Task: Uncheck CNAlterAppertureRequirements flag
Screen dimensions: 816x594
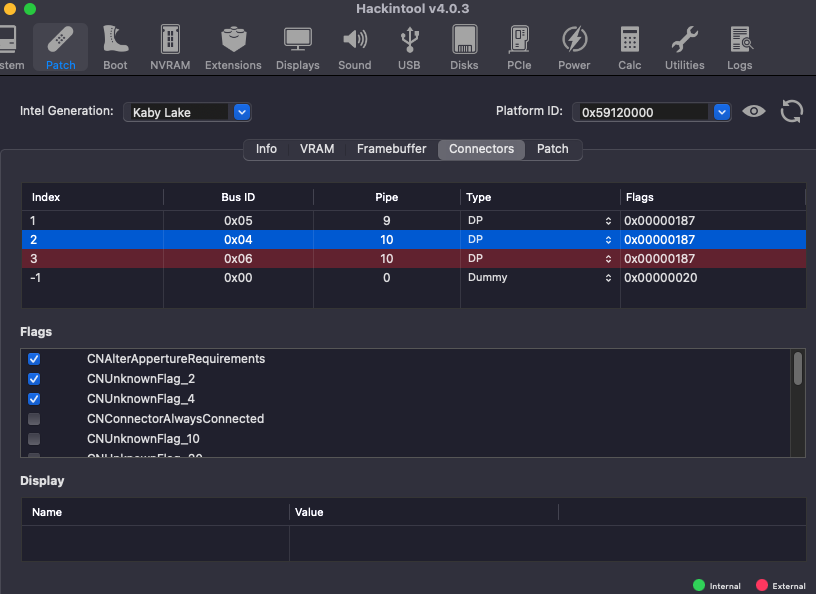Action: click(x=34, y=359)
